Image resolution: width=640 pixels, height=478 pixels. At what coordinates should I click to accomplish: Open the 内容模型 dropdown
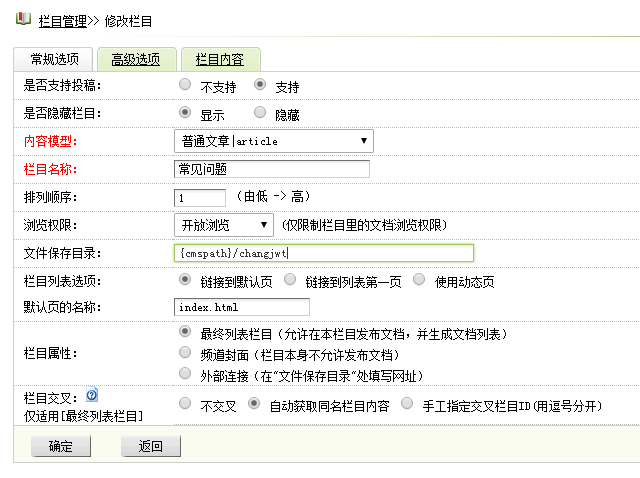273,141
